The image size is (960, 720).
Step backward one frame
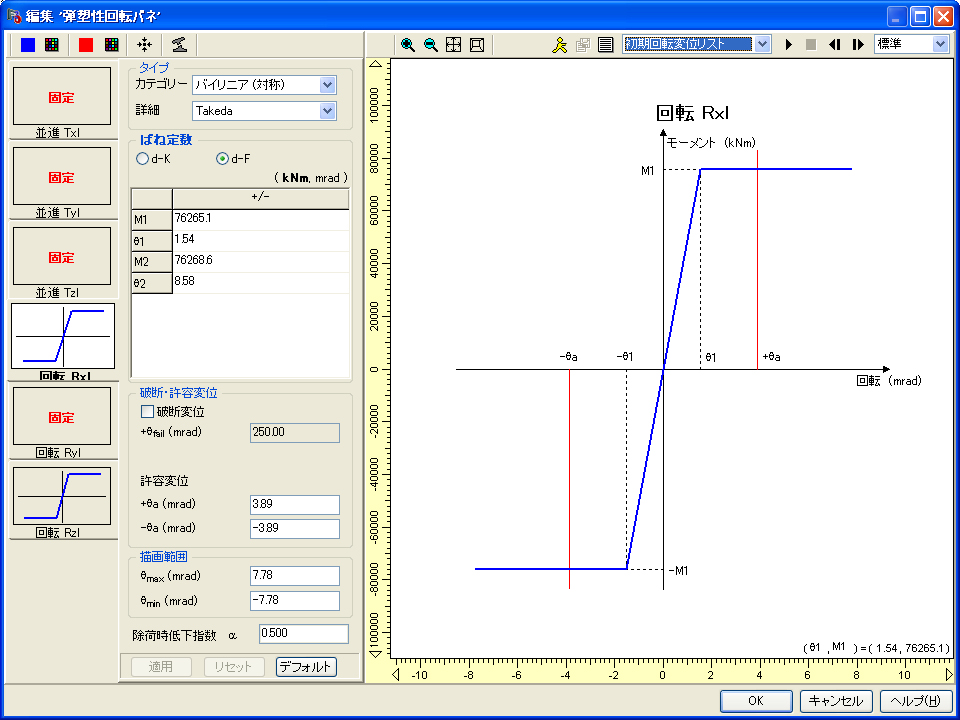pyautogui.click(x=834, y=45)
